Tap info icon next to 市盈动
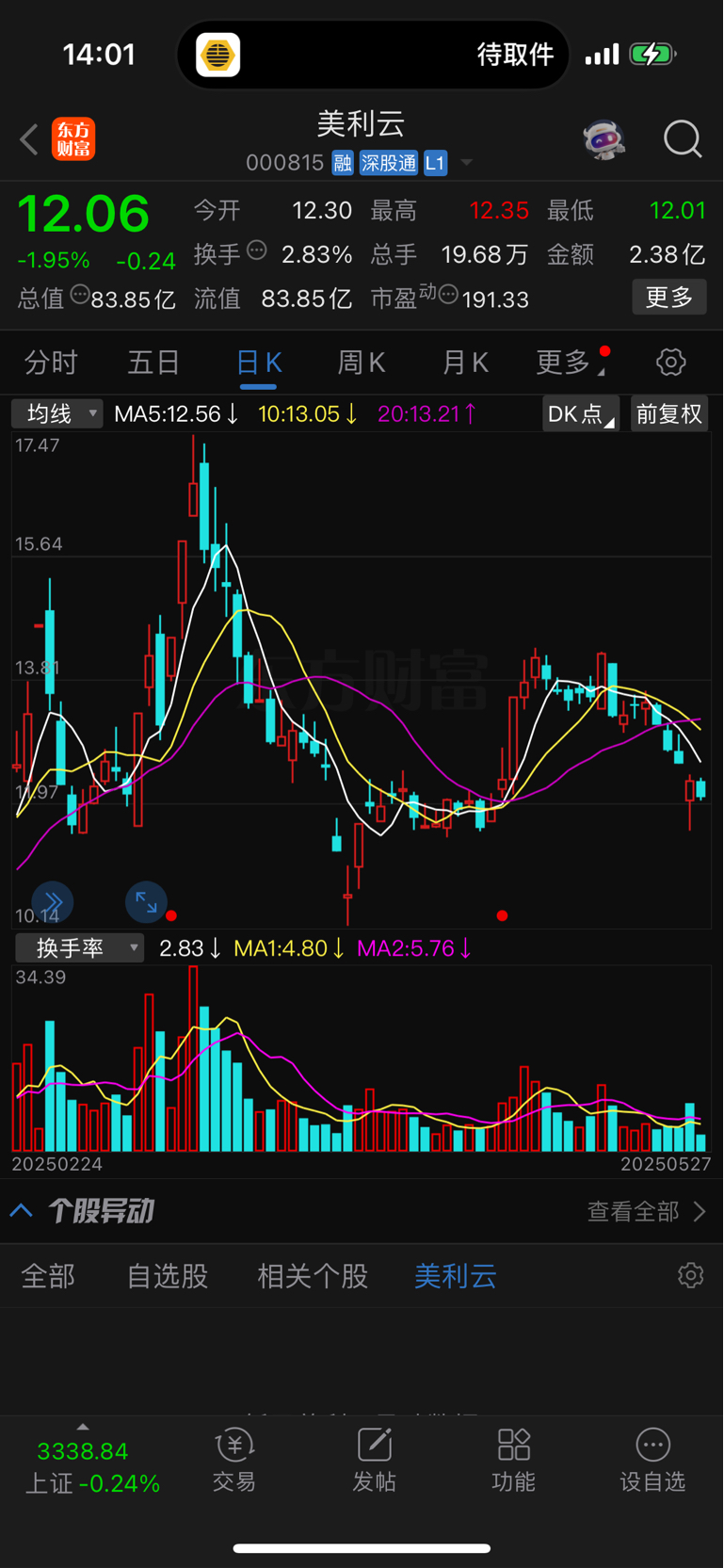The height and width of the screenshot is (1568, 724). 448,295
